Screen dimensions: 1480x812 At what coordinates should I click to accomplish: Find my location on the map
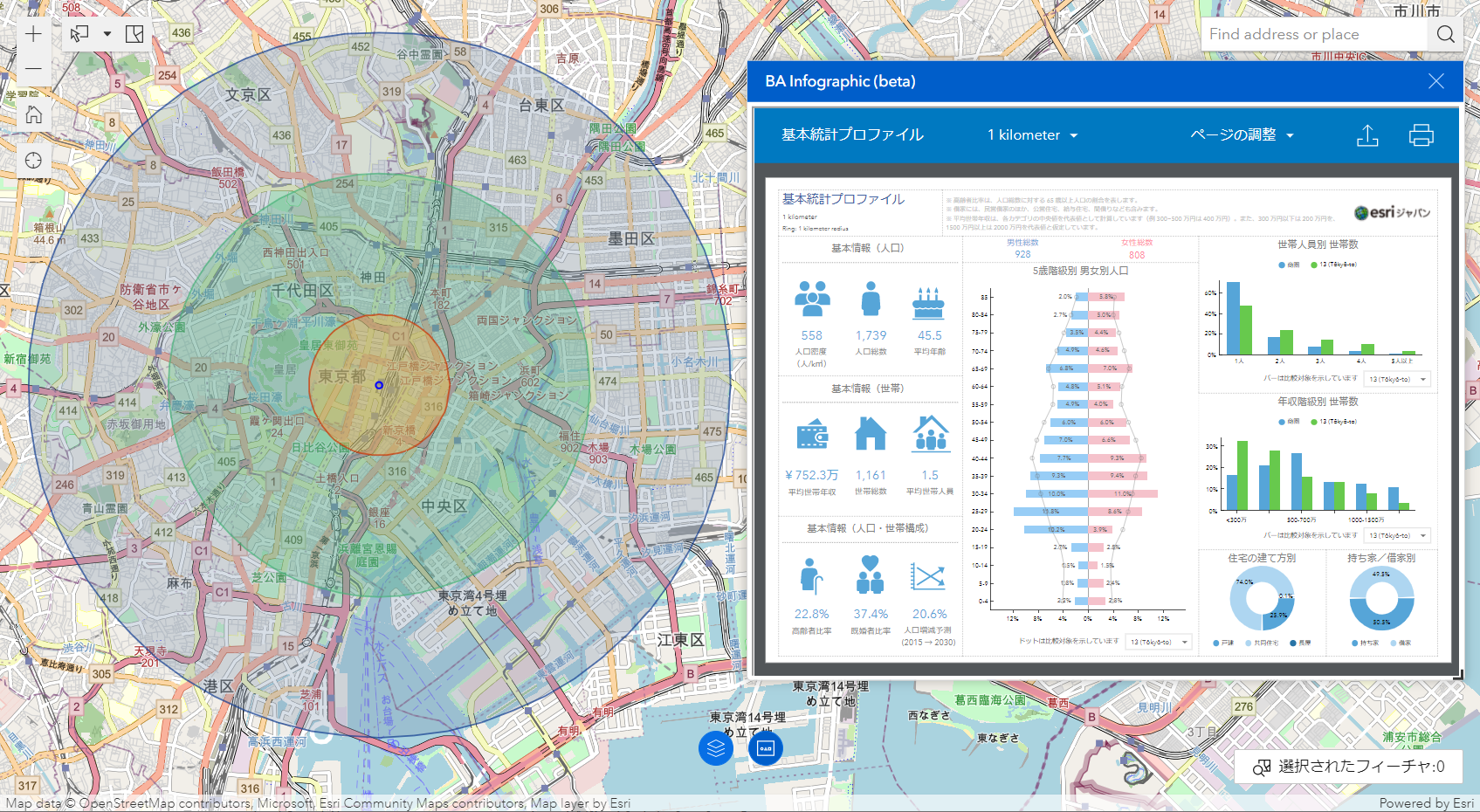pos(33,161)
